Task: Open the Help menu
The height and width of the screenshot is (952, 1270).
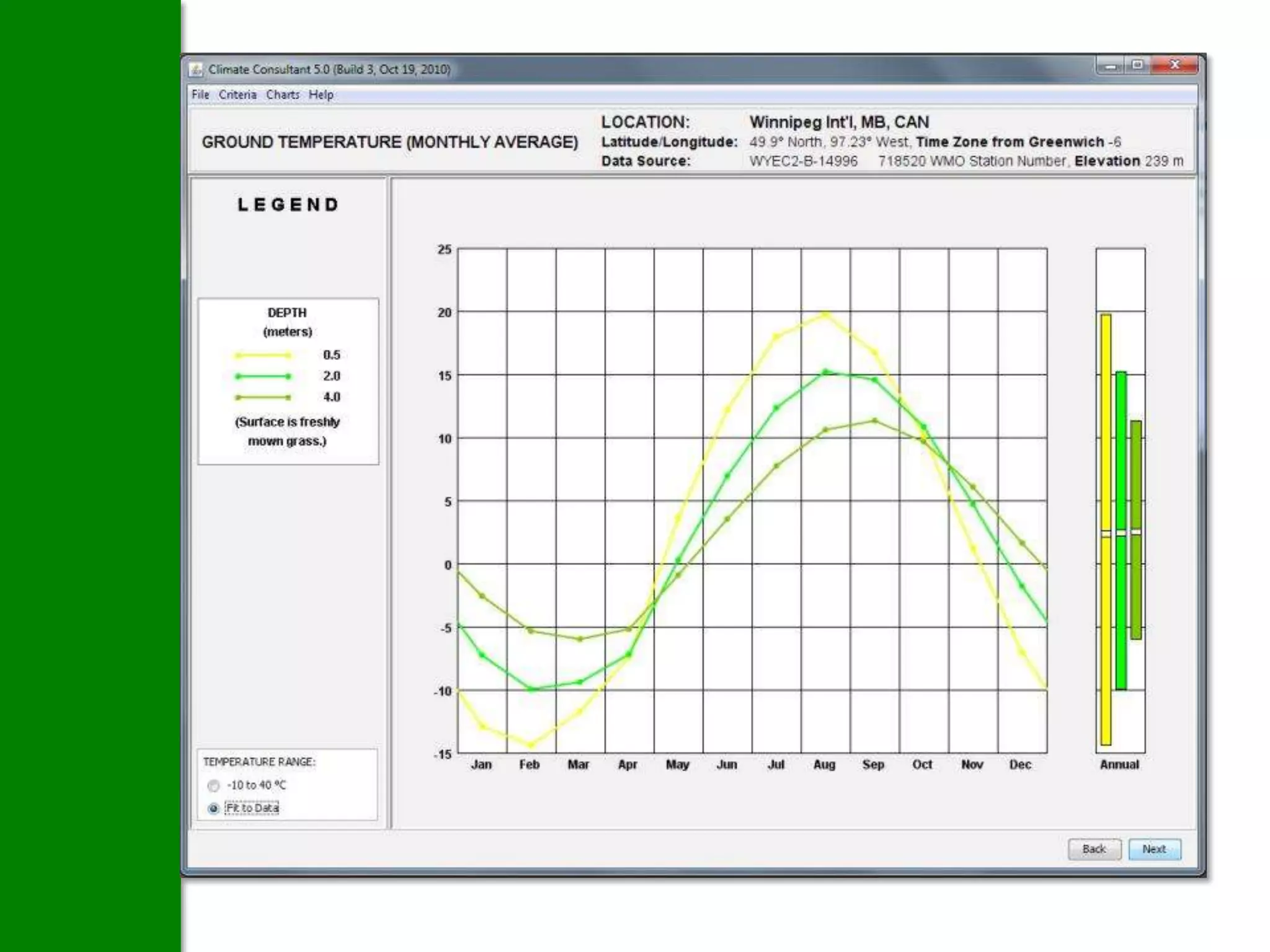Action: [321, 95]
